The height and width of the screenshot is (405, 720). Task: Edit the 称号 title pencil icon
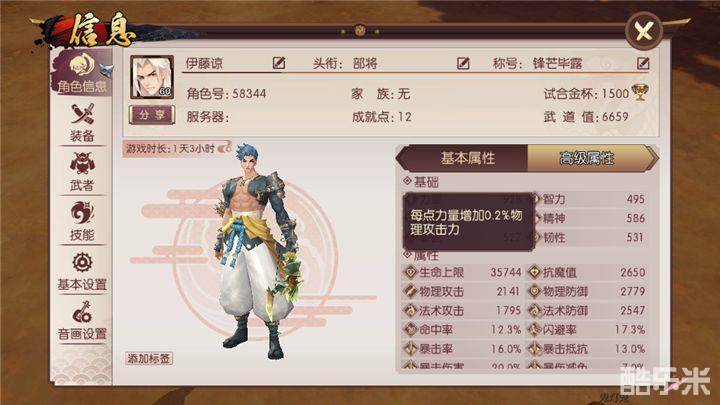tap(643, 63)
